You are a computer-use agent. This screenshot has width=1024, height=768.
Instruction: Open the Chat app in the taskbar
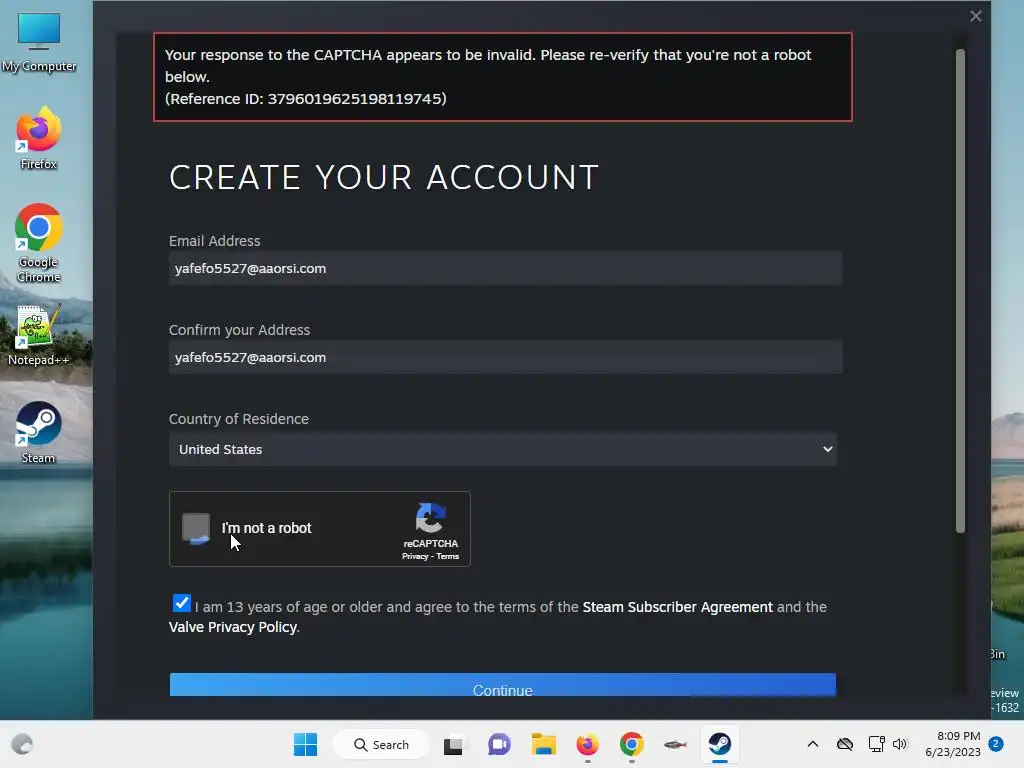point(500,744)
